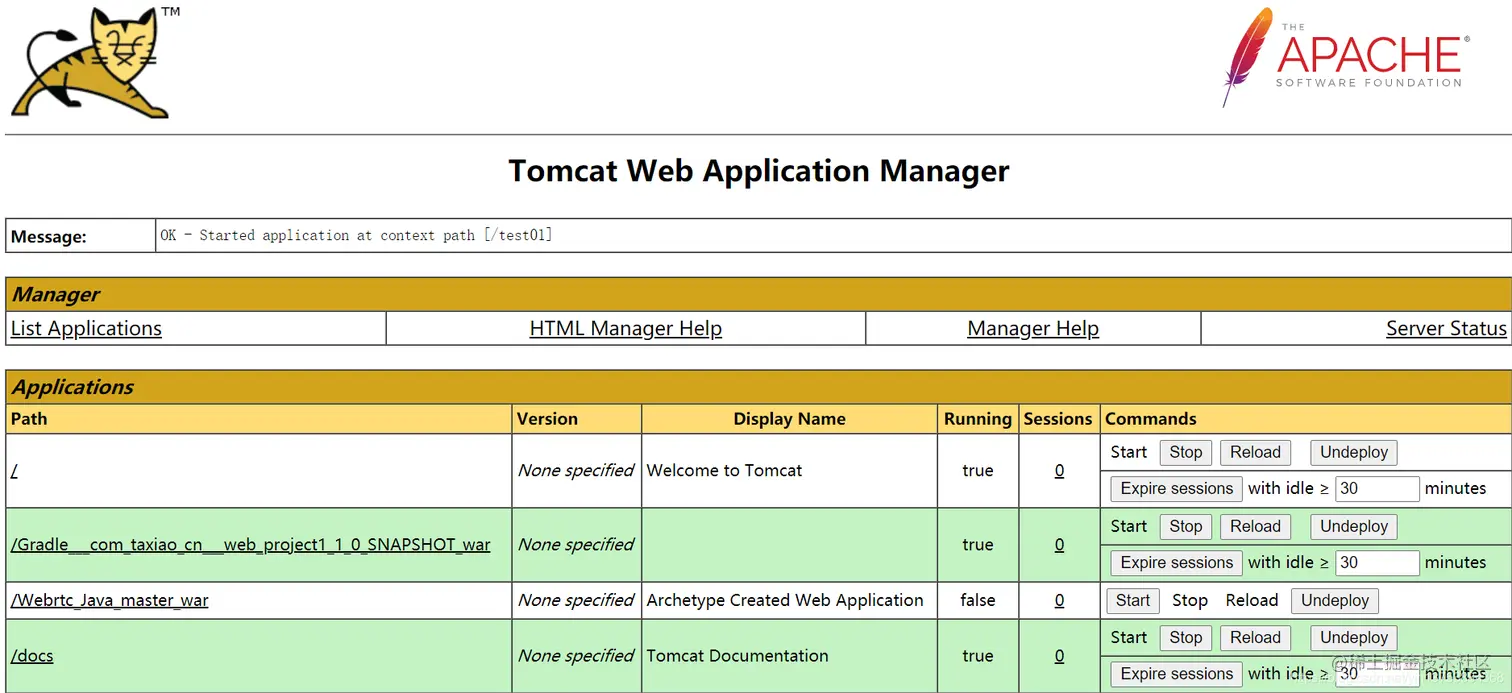This screenshot has width=1512, height=693.
Task: Click sessions count 0 for Webrtc_Java_master_war
Action: (1059, 600)
